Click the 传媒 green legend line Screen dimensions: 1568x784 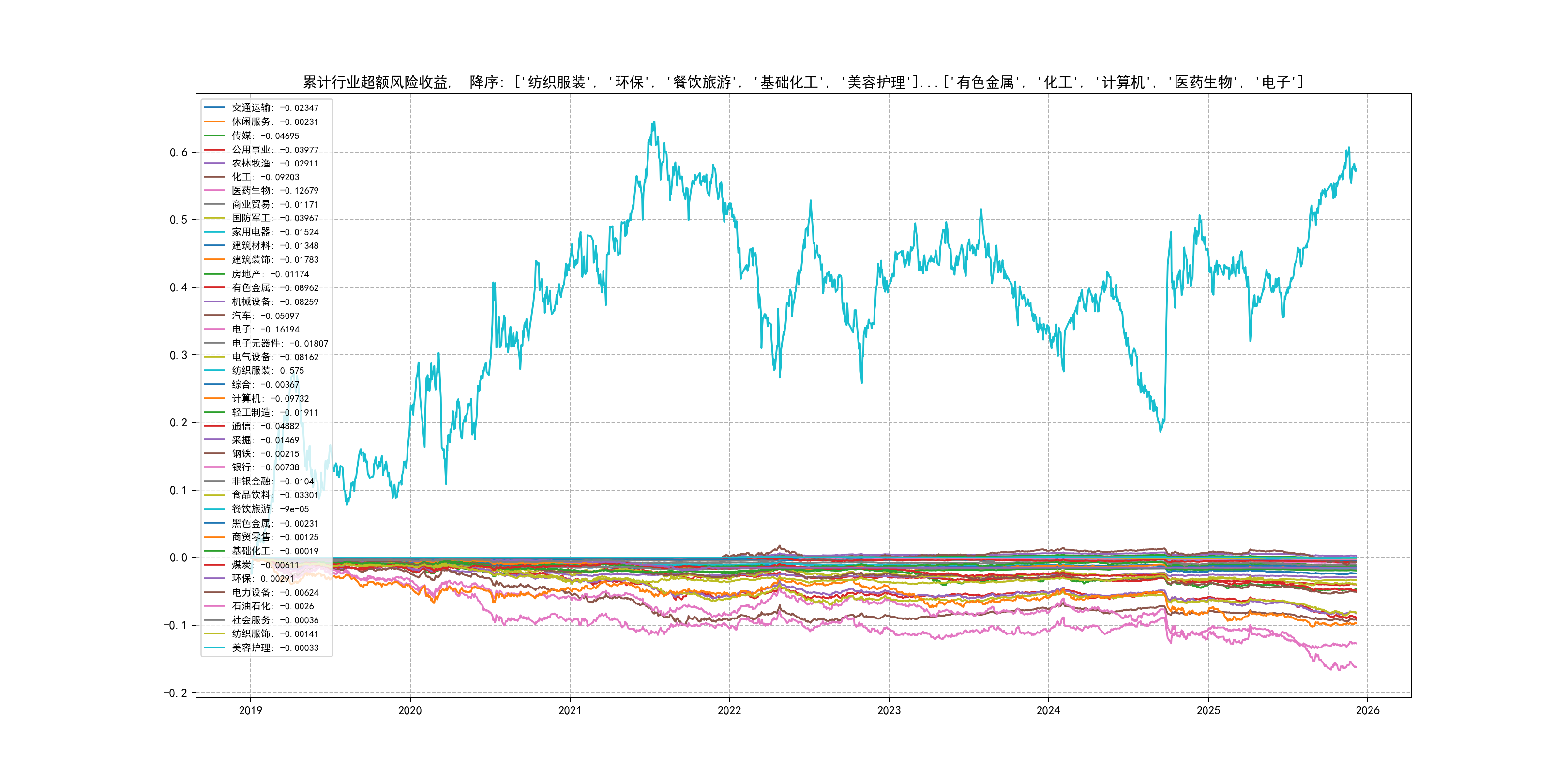click(214, 136)
